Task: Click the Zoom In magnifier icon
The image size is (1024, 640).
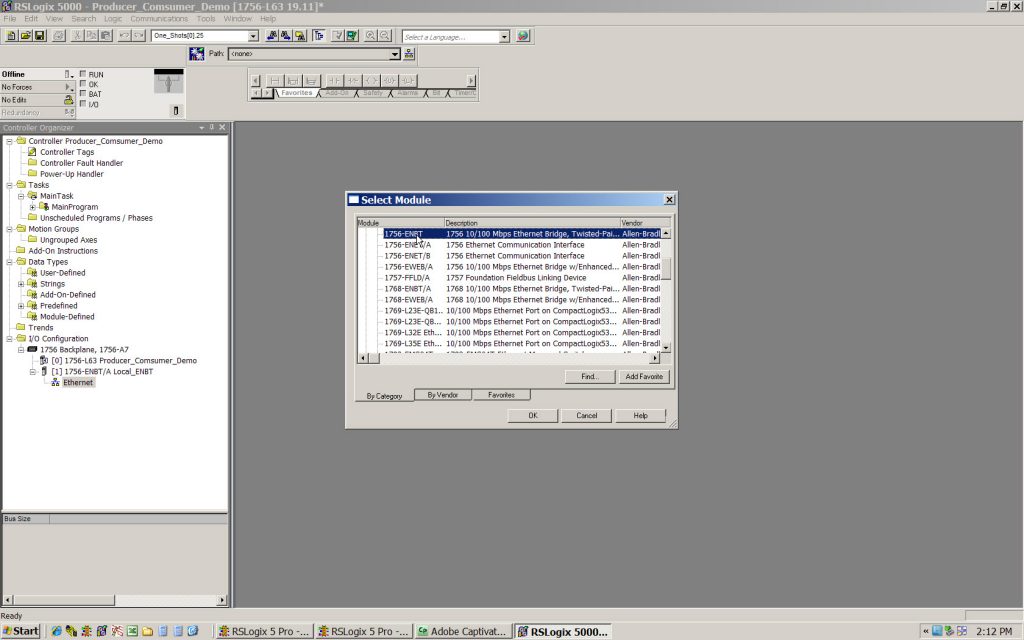Action: point(370,36)
